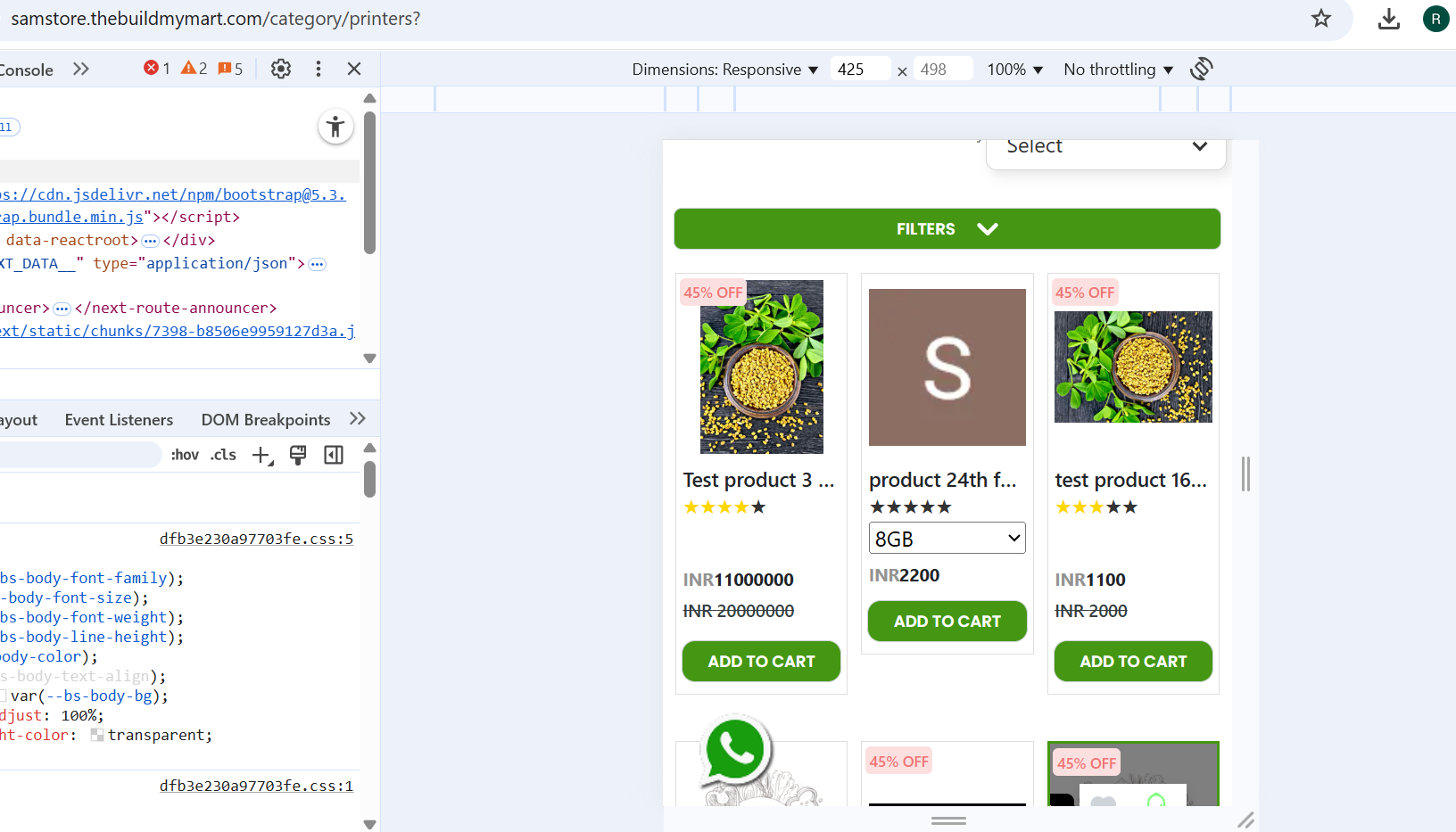Switch to the Console tab

pos(27,70)
